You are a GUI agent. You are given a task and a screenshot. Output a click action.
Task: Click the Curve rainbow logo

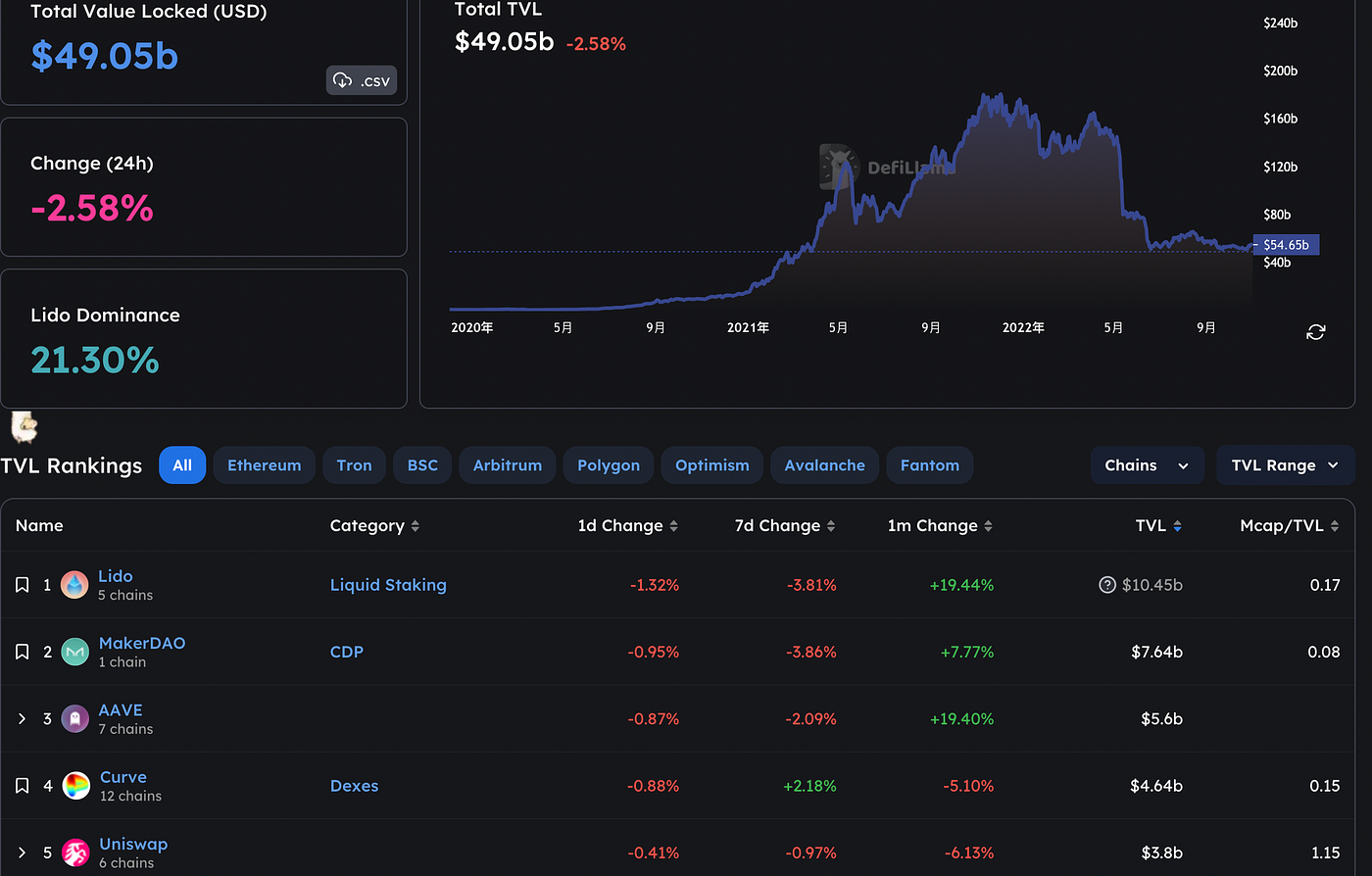tap(76, 785)
